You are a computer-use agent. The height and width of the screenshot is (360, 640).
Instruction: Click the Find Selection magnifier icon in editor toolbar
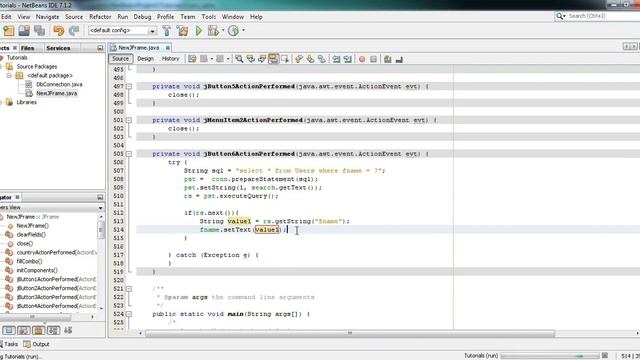click(x=239, y=59)
